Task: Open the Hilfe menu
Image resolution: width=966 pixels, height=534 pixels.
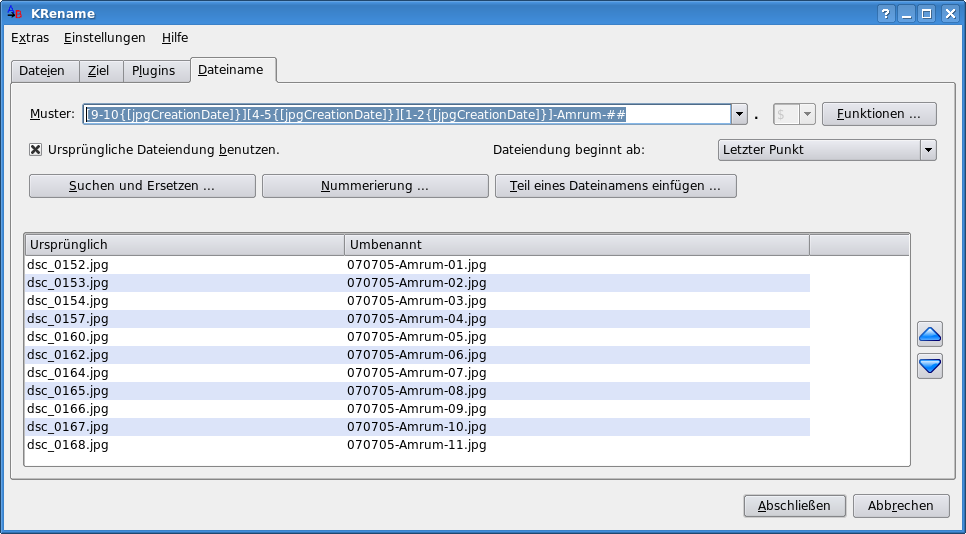Action: (175, 38)
